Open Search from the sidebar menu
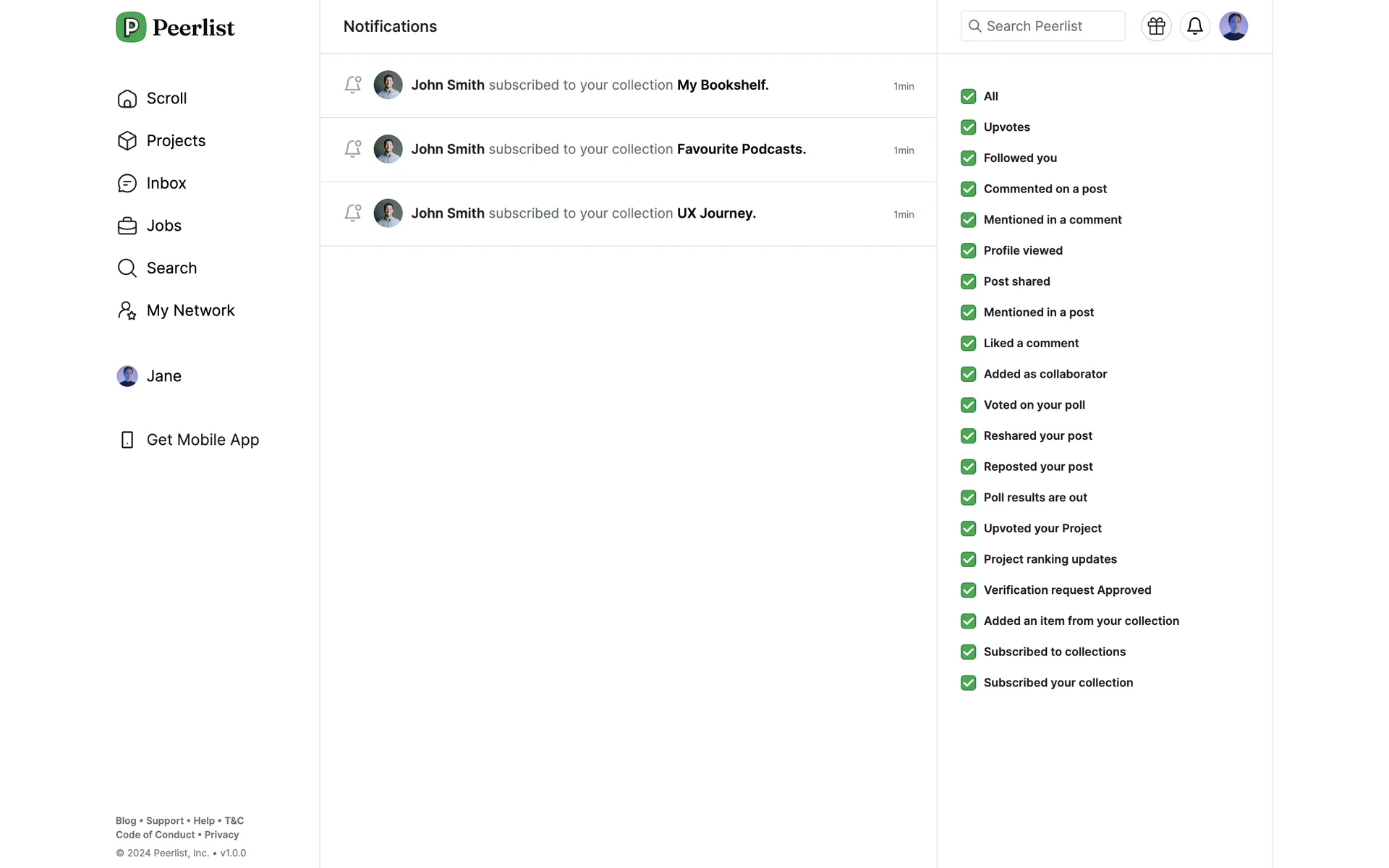The width and height of the screenshot is (1389, 868). [171, 268]
